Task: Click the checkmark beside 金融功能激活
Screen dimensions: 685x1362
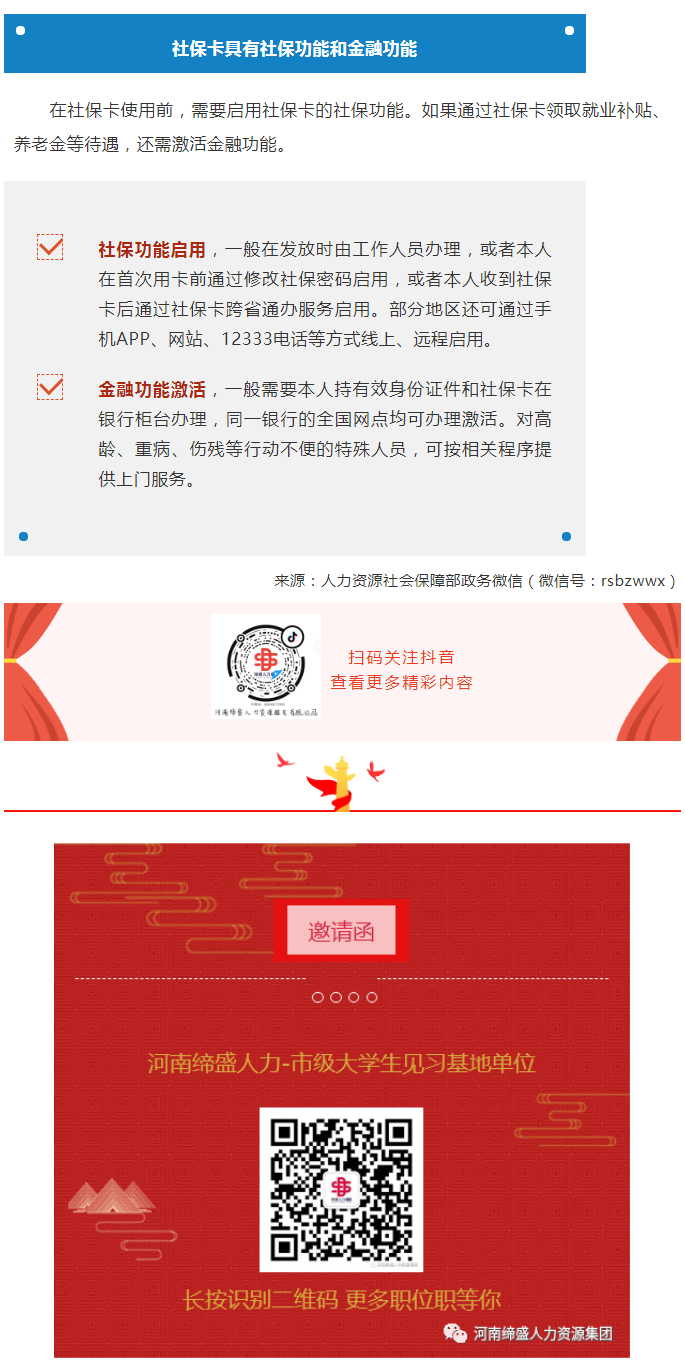Action: (50, 387)
